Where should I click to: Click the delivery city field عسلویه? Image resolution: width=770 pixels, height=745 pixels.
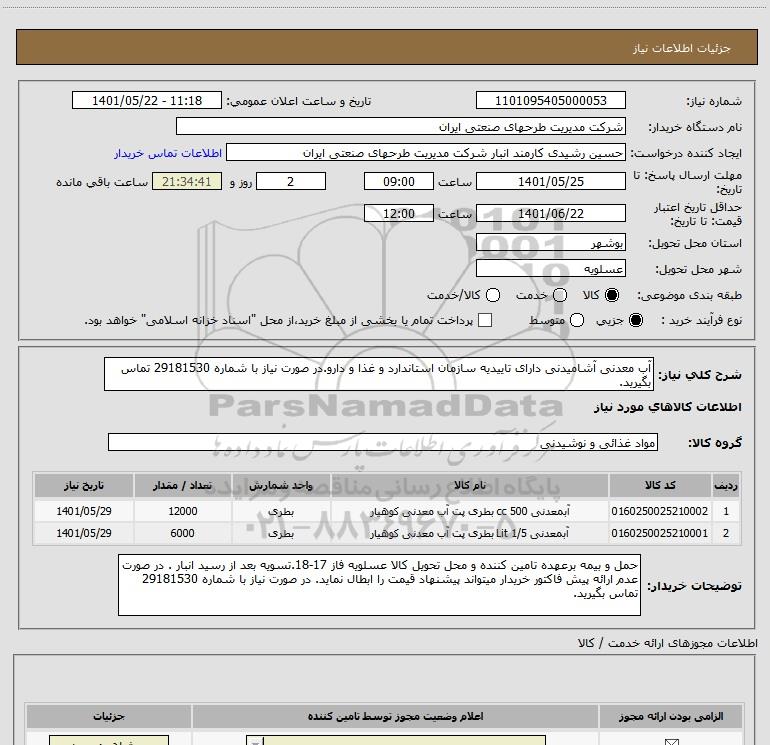550,268
